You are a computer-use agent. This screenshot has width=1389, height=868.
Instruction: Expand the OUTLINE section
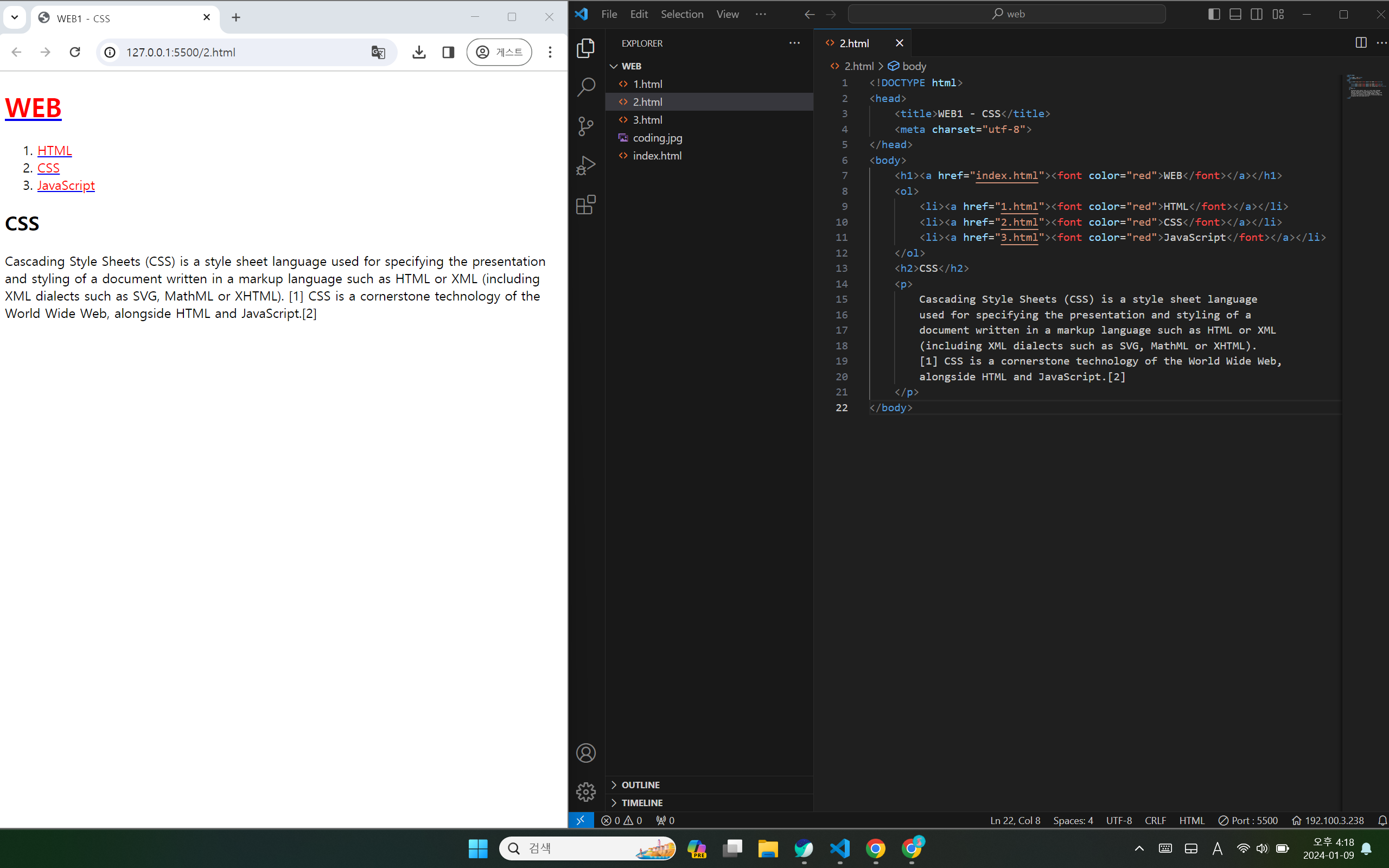tap(641, 785)
